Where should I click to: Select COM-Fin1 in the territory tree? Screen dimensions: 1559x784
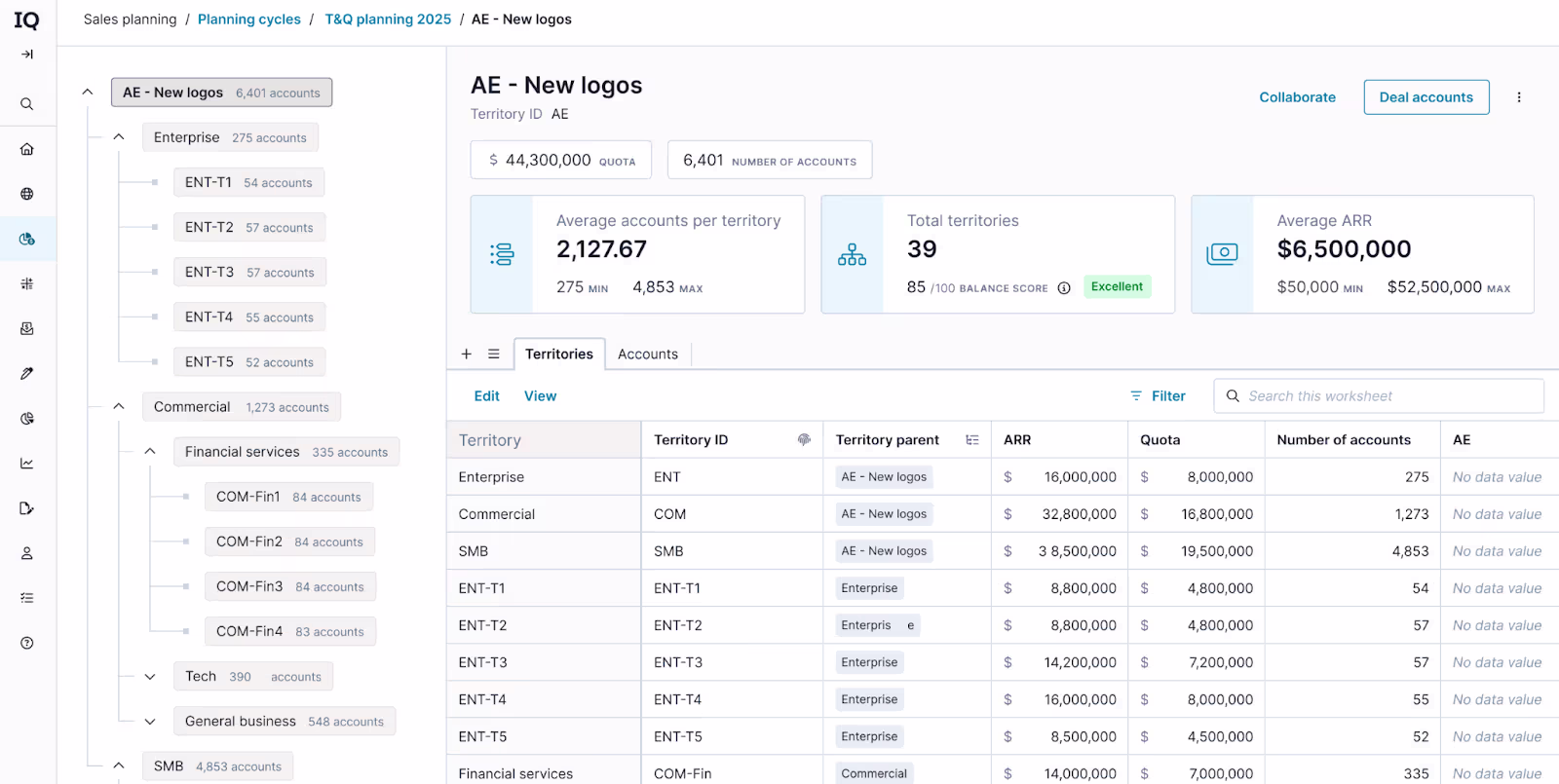tap(288, 497)
